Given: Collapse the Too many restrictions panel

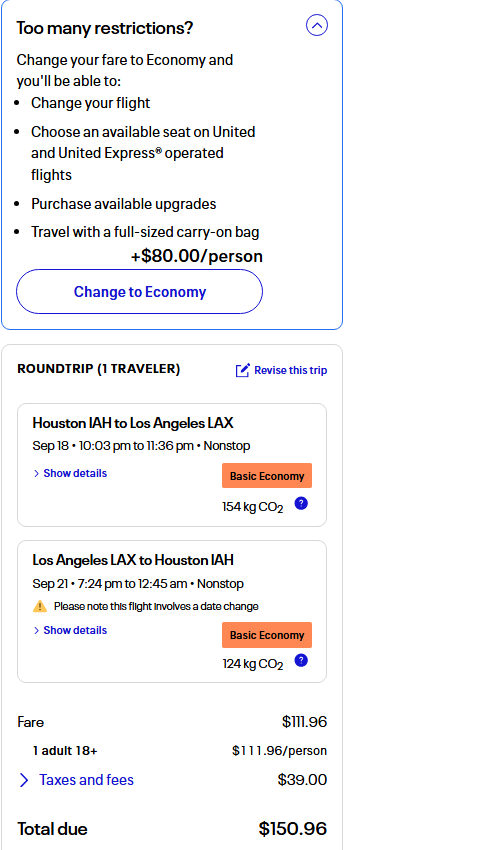Looking at the screenshot, I should pyautogui.click(x=317, y=25).
